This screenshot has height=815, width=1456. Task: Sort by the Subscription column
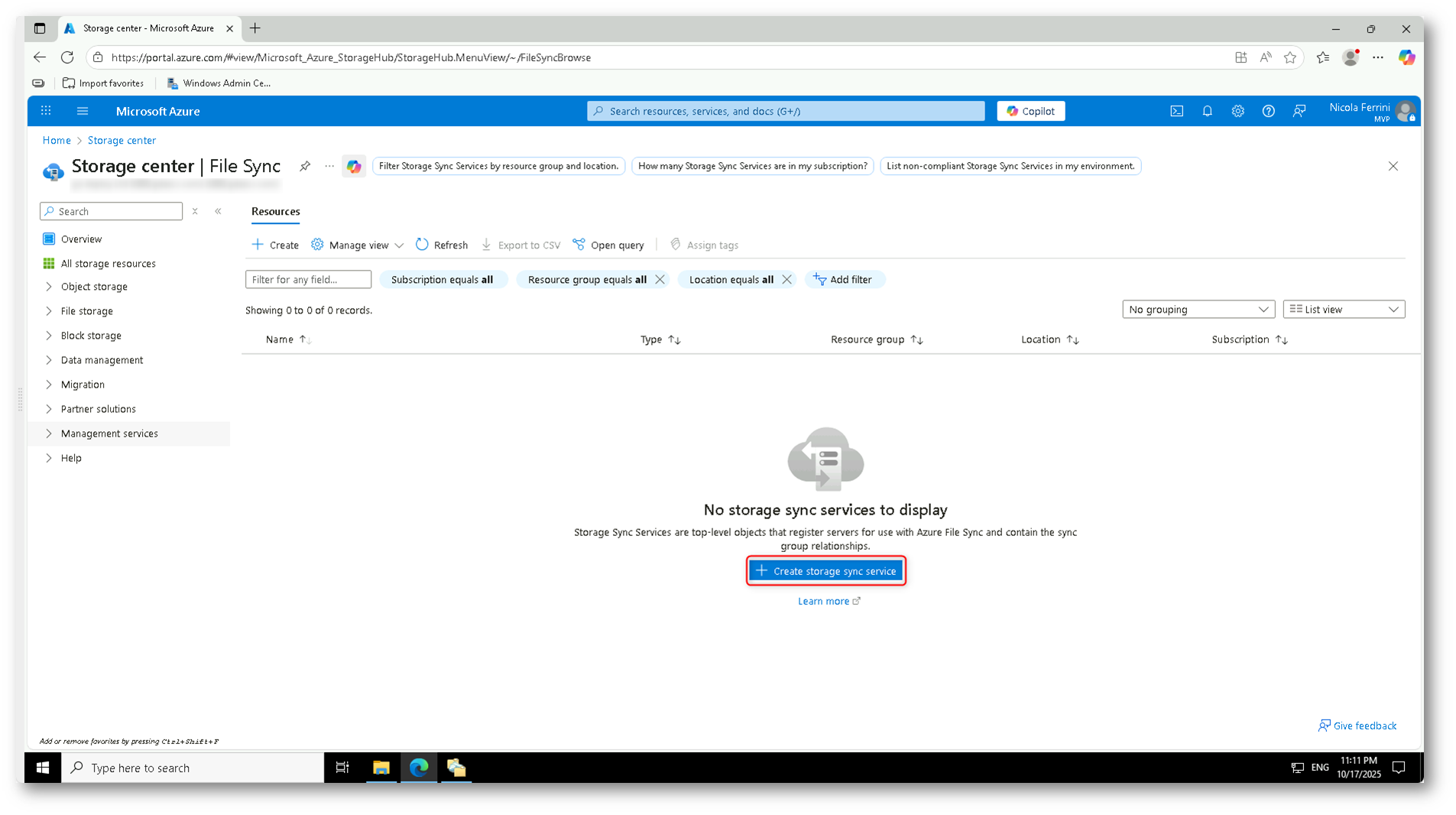(1250, 339)
